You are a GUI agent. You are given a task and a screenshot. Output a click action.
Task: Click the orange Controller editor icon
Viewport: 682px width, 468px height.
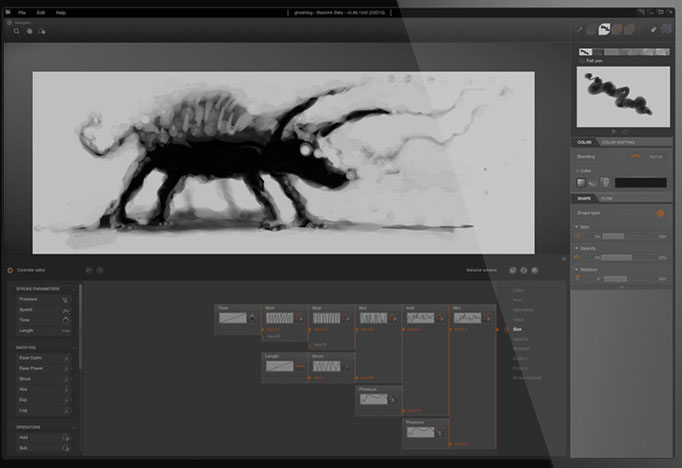tap(10, 270)
